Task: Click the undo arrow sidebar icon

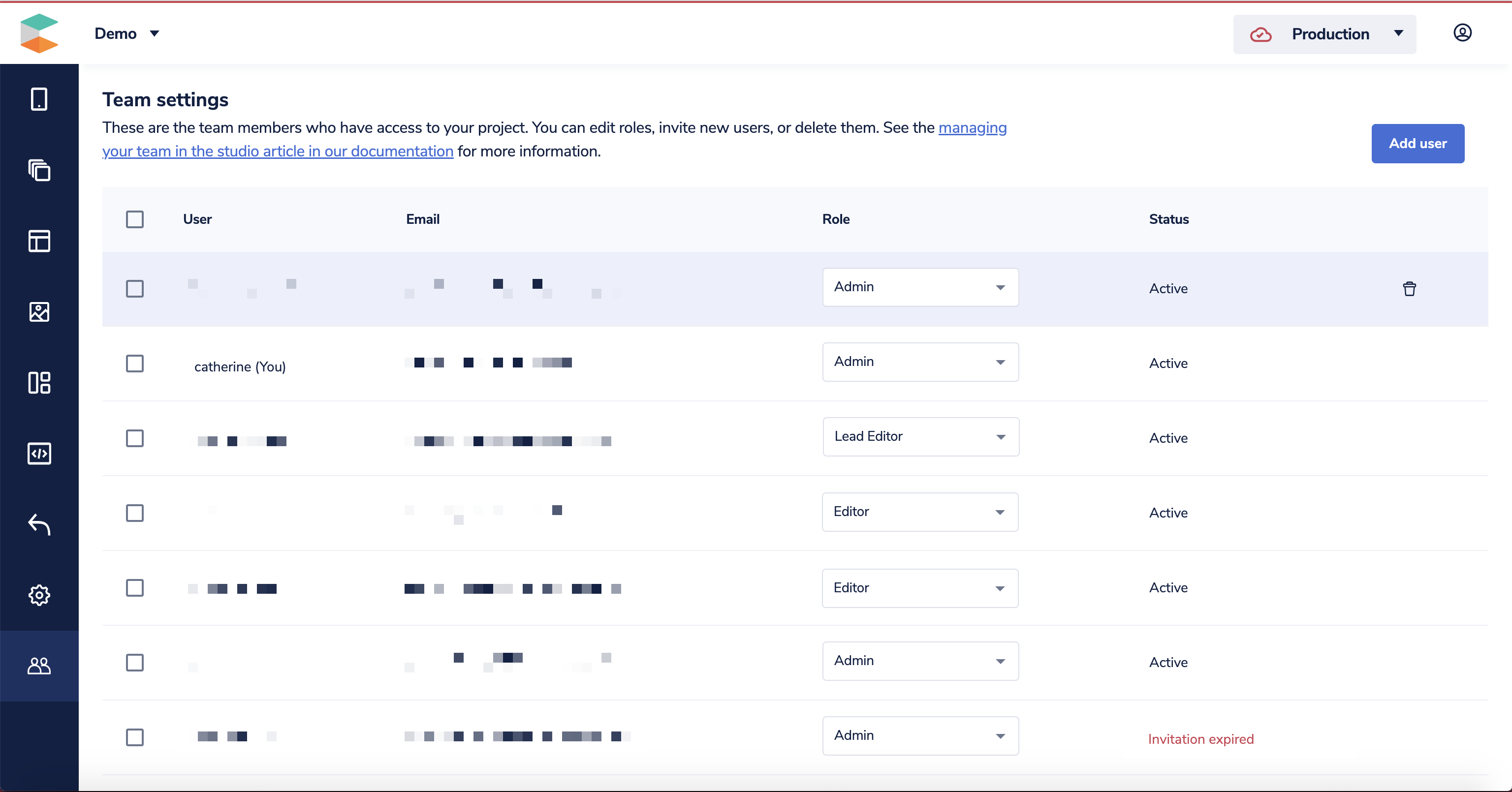Action: pos(39,524)
